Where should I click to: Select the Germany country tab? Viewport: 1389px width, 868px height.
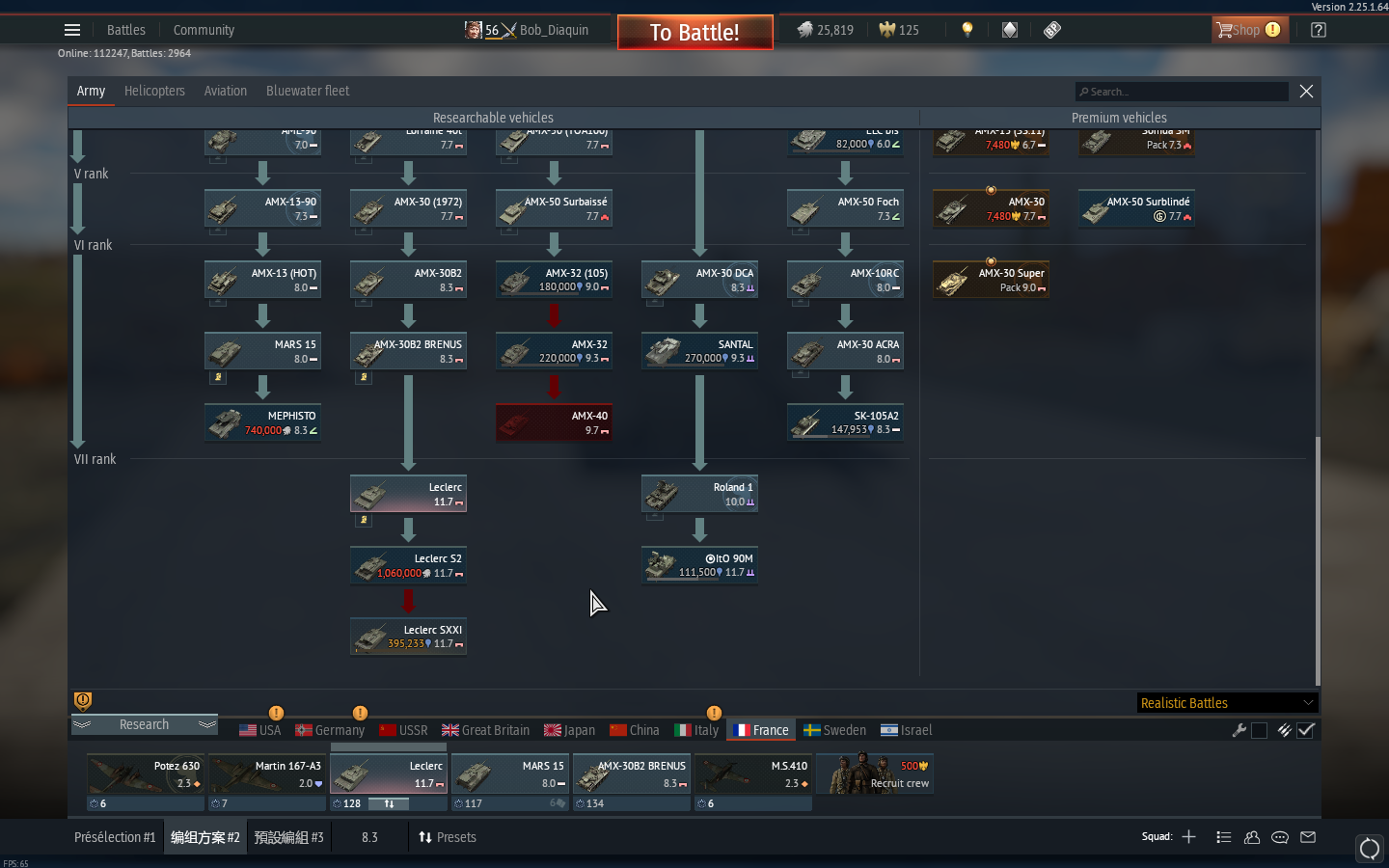click(330, 730)
